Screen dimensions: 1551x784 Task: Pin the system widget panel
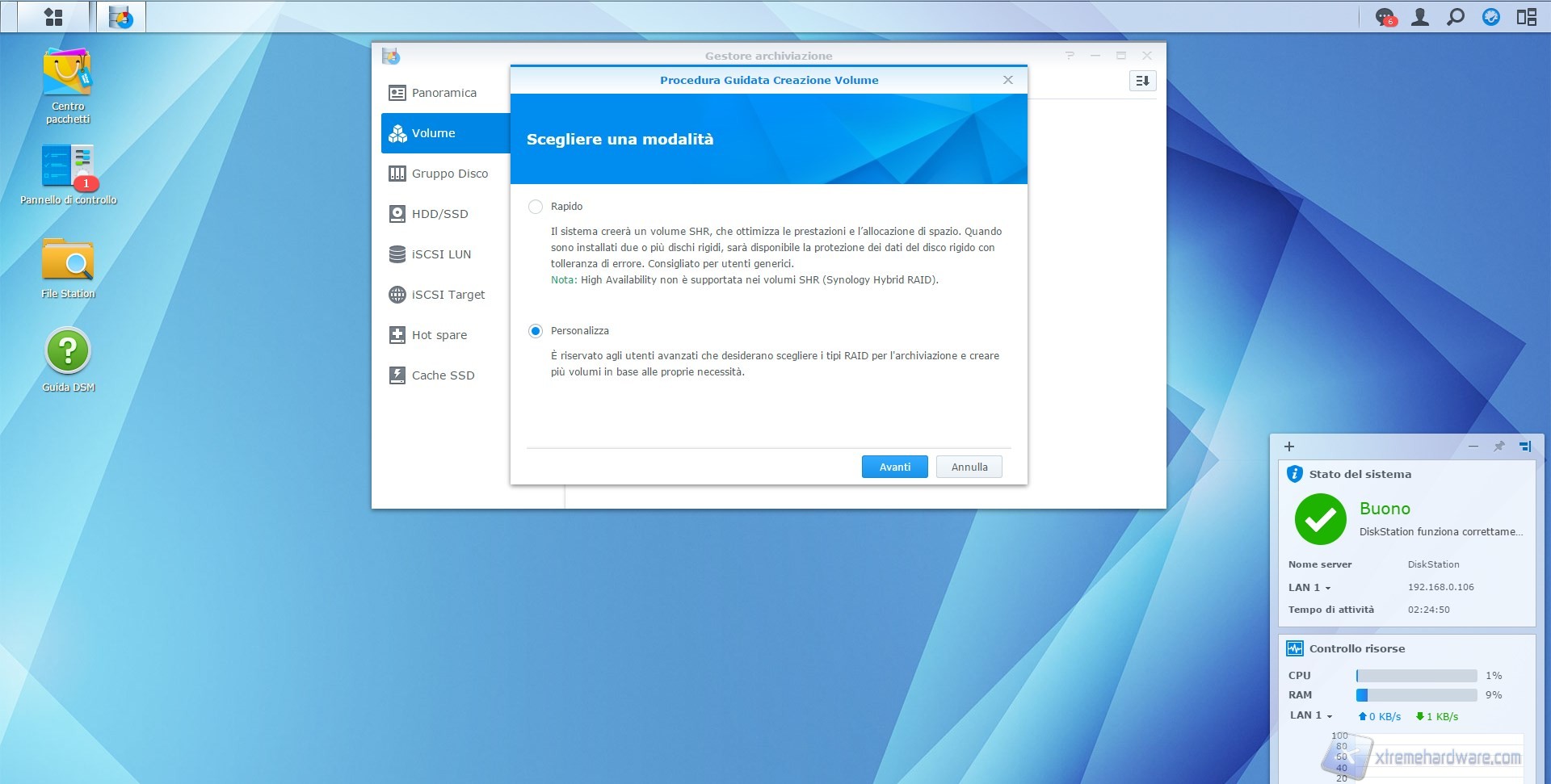coord(1498,447)
